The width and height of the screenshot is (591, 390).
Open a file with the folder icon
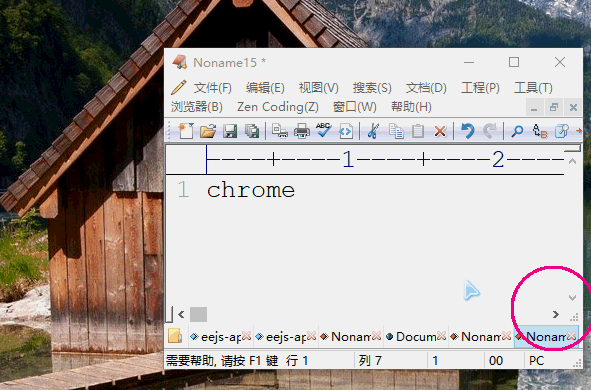point(208,131)
